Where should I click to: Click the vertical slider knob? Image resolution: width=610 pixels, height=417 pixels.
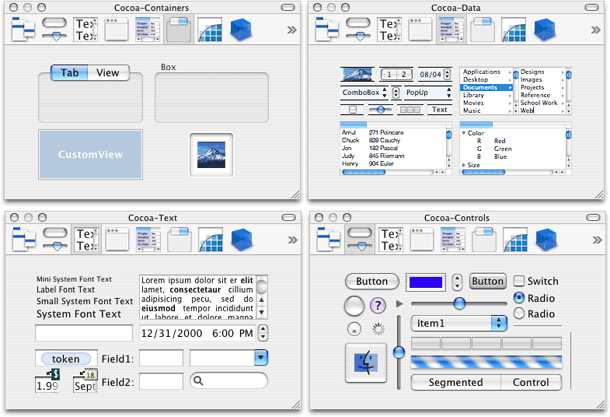(x=399, y=352)
